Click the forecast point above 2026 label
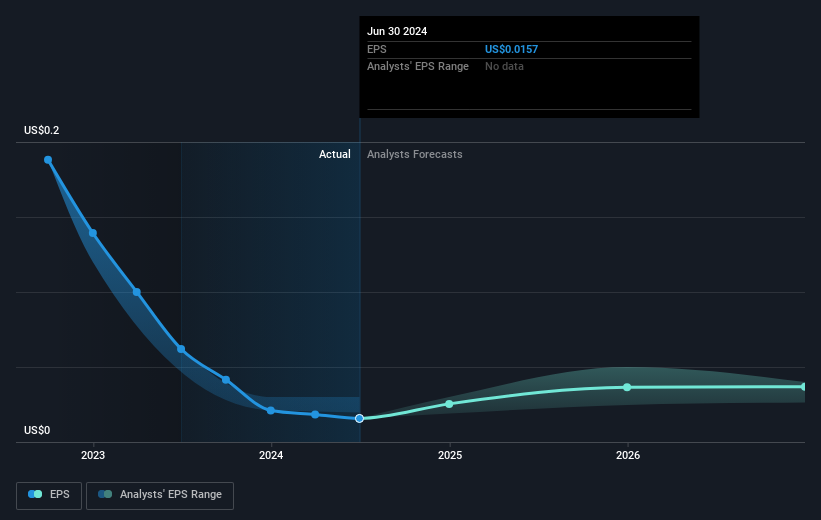Image resolution: width=821 pixels, height=520 pixels. (627, 387)
